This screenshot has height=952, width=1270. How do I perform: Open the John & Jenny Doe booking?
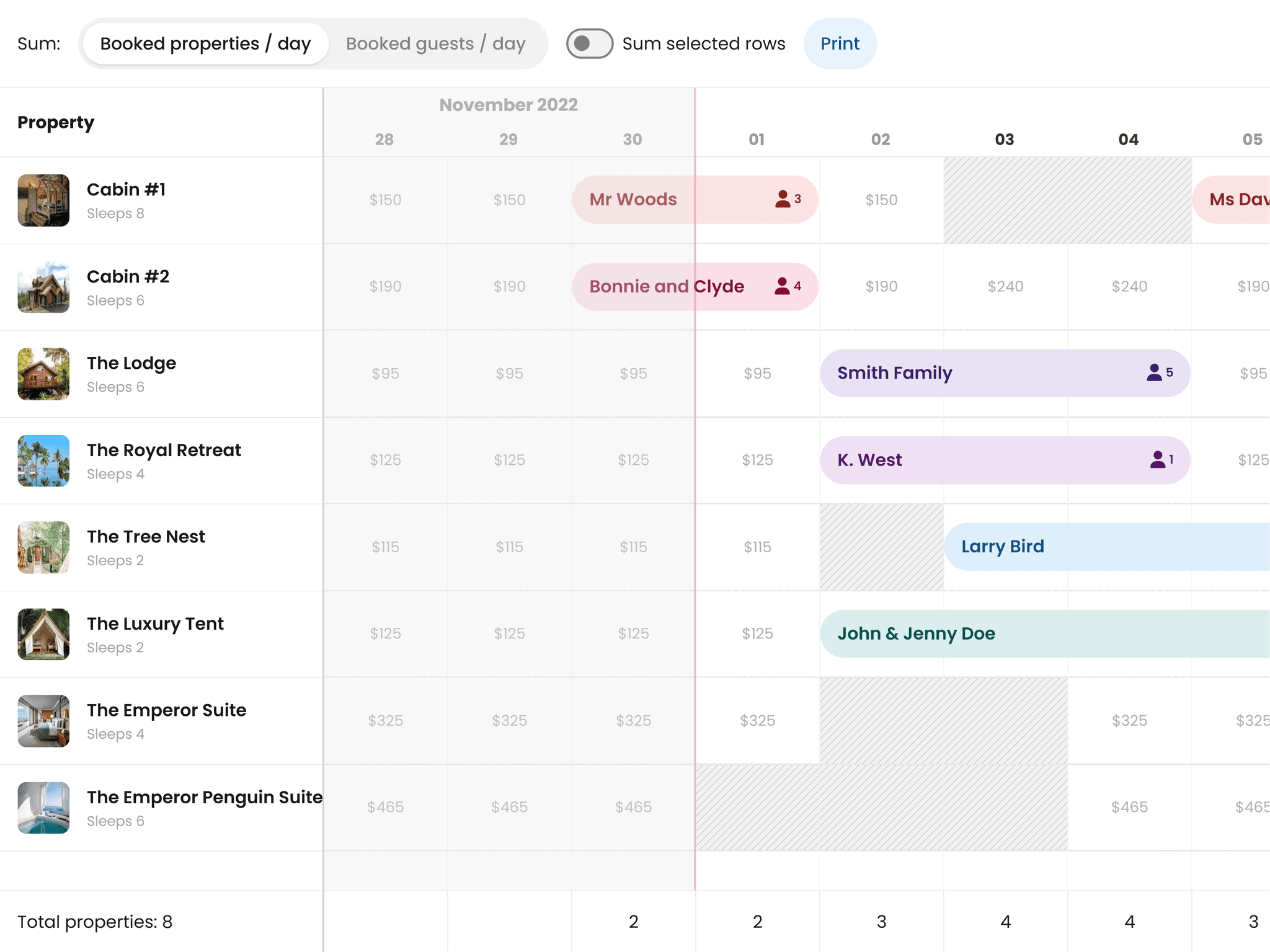tap(916, 633)
